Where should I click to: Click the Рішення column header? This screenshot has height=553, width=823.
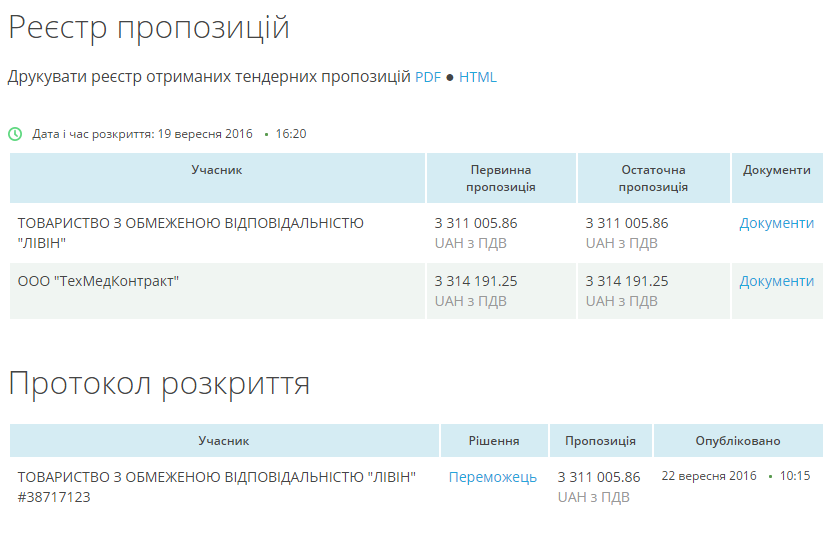[x=494, y=440]
